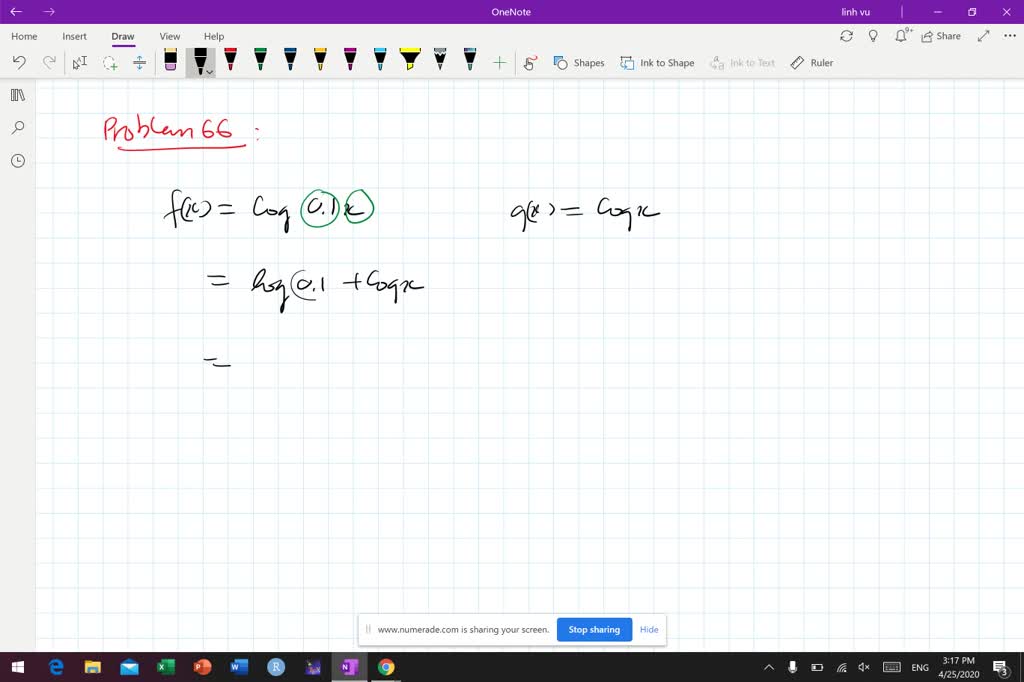This screenshot has height=682, width=1024.
Task: Toggle the Shapes drawing mode
Action: tap(579, 62)
